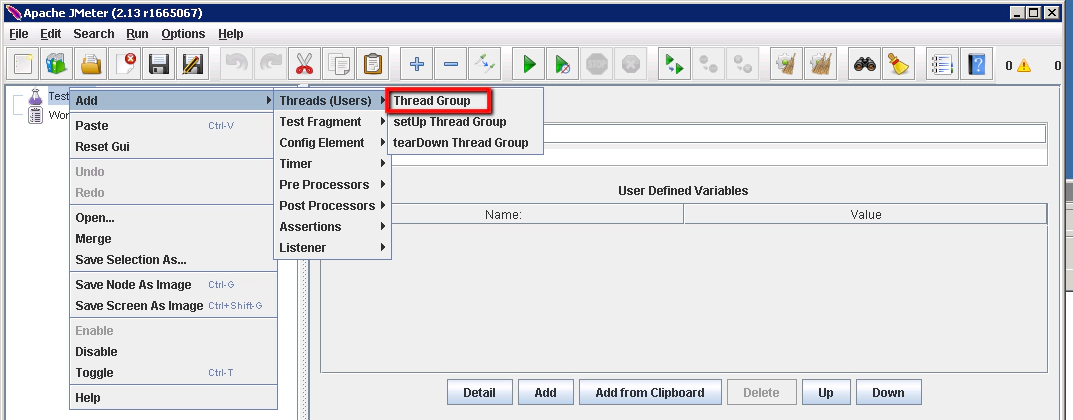Screen dimensions: 1073x420
Task: Click the Toggle enable/disable icon
Action: tap(484, 64)
